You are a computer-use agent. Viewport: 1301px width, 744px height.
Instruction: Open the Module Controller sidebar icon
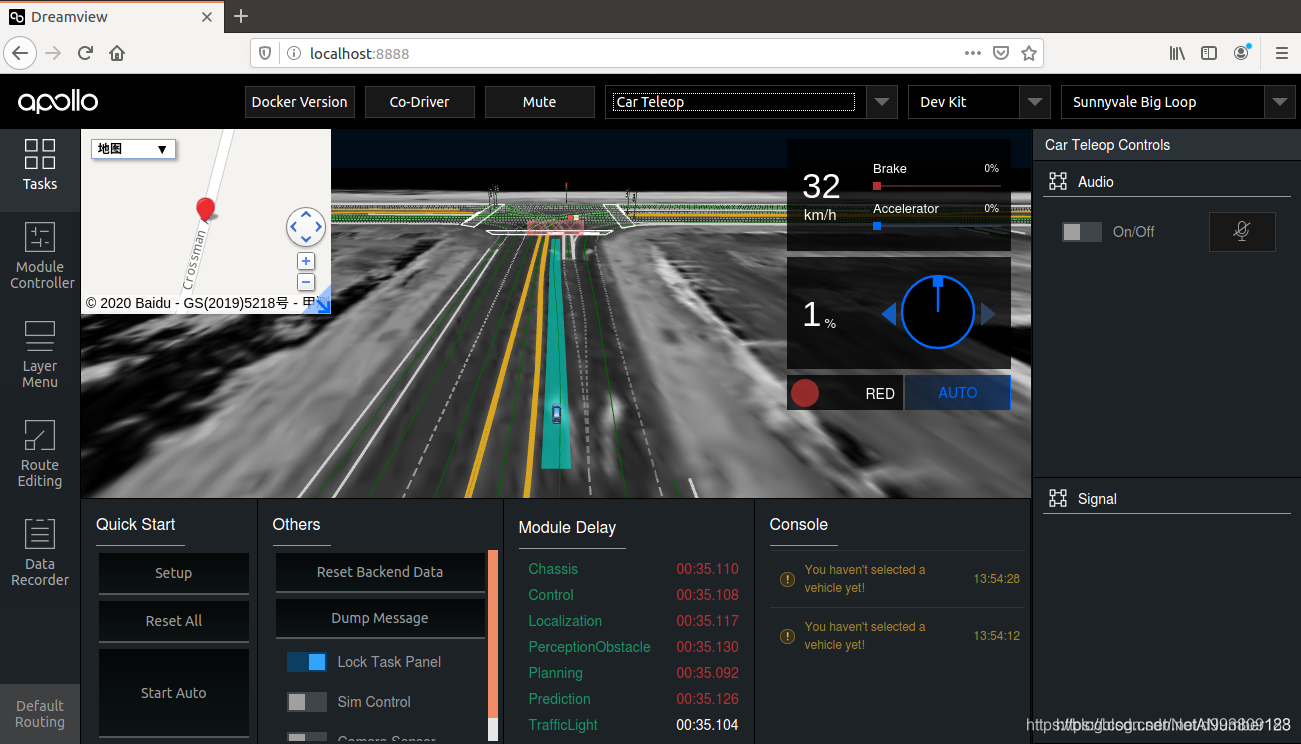(x=40, y=257)
